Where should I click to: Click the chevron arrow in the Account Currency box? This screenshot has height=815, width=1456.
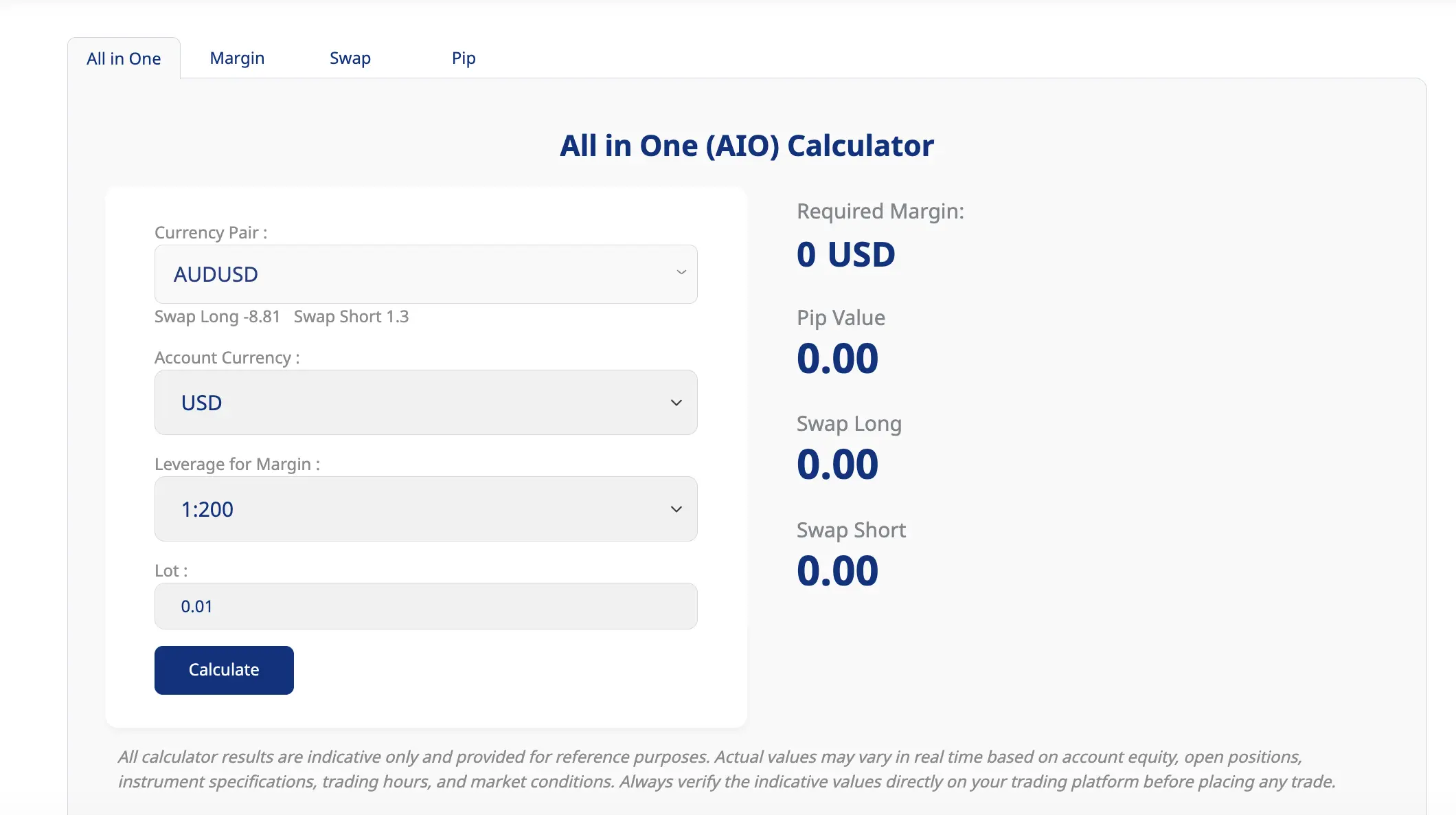click(676, 403)
